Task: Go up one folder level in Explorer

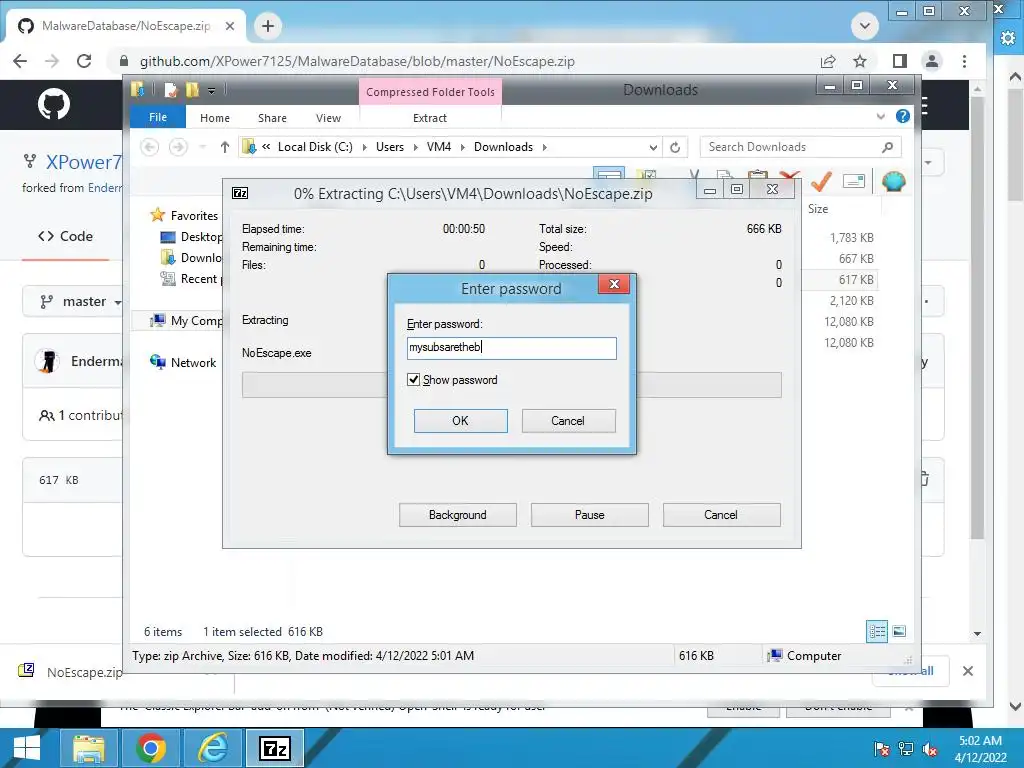Action: 225,147
